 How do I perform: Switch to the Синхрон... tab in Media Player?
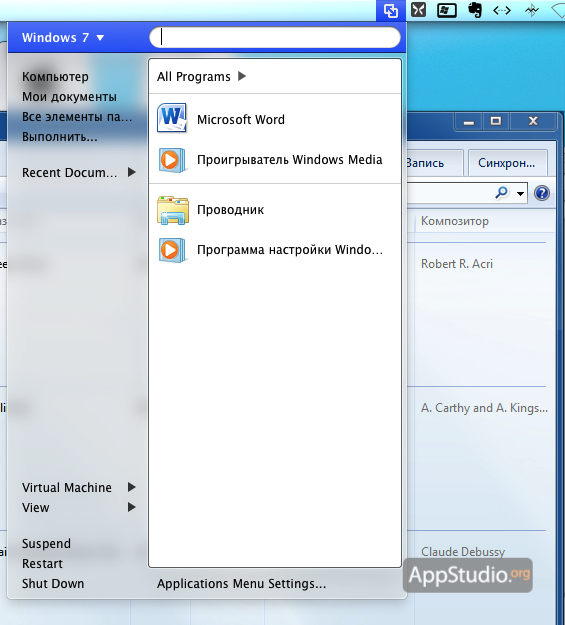(x=507, y=163)
